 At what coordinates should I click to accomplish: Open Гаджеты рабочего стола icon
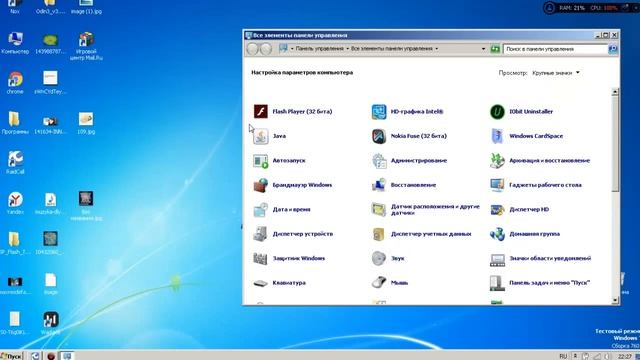tap(497, 185)
